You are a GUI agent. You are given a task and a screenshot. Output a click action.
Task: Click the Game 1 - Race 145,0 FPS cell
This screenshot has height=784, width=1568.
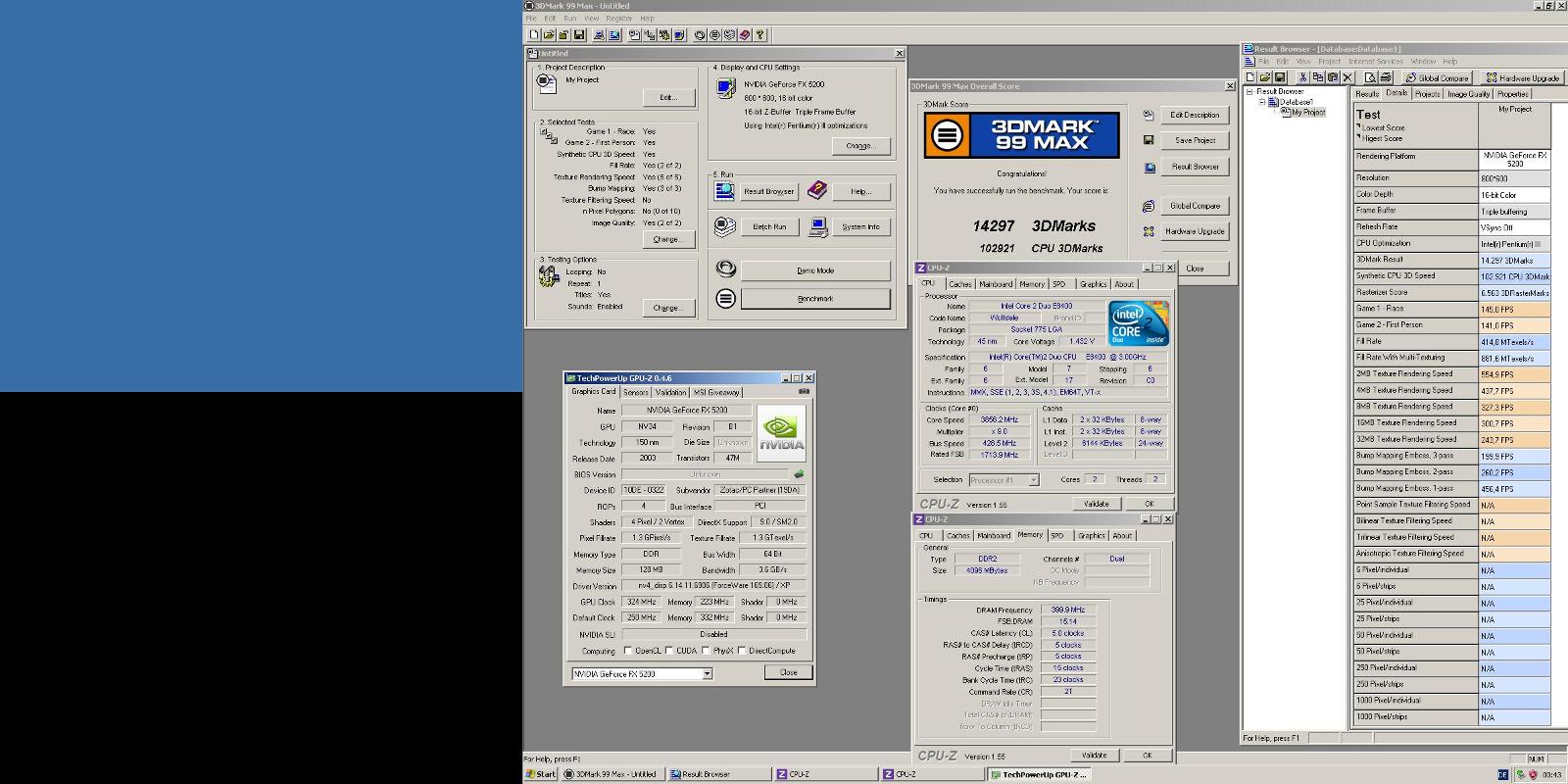[x=1514, y=309]
